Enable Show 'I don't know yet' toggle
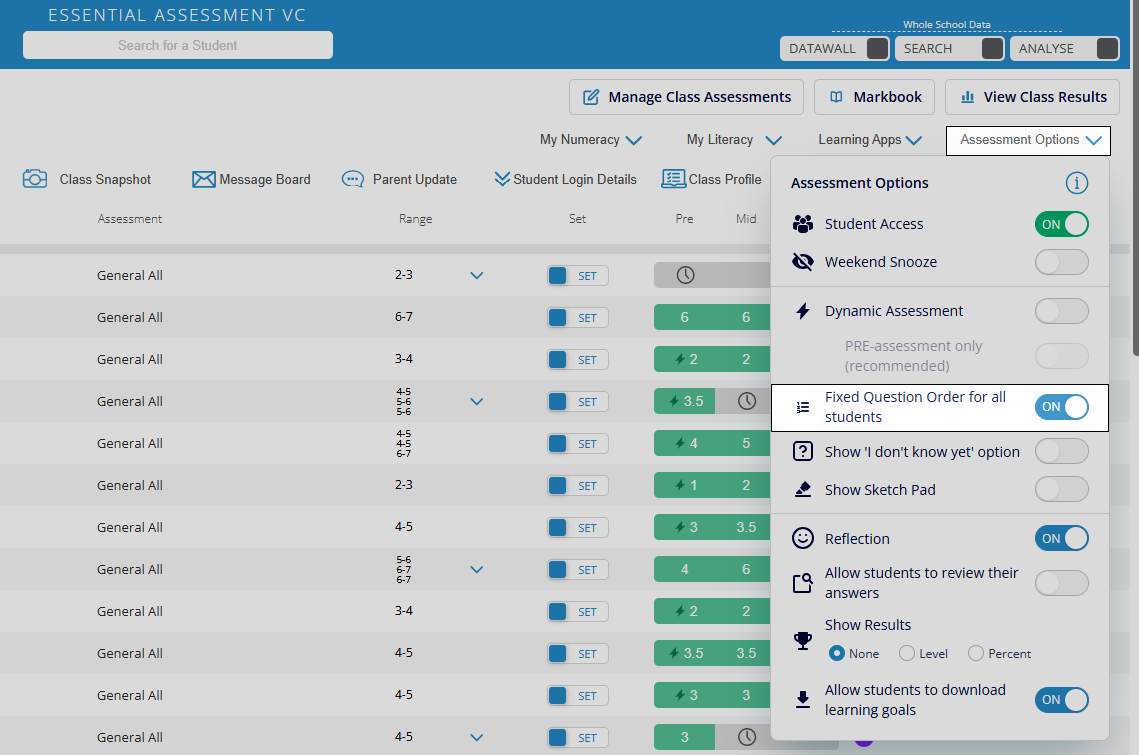This screenshot has height=755, width=1139. point(1061,451)
